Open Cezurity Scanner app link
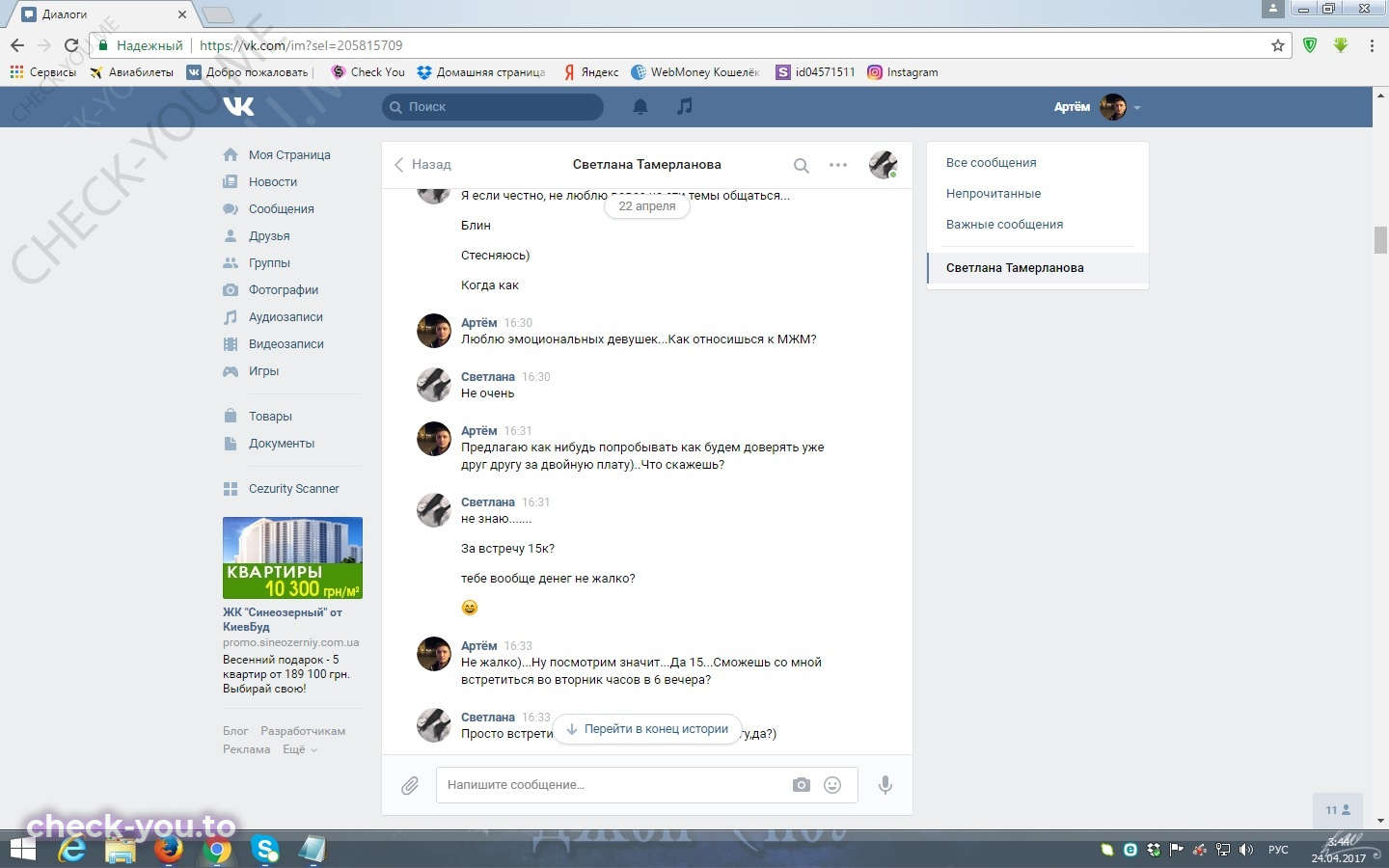This screenshot has height=868, width=1389. pos(293,489)
